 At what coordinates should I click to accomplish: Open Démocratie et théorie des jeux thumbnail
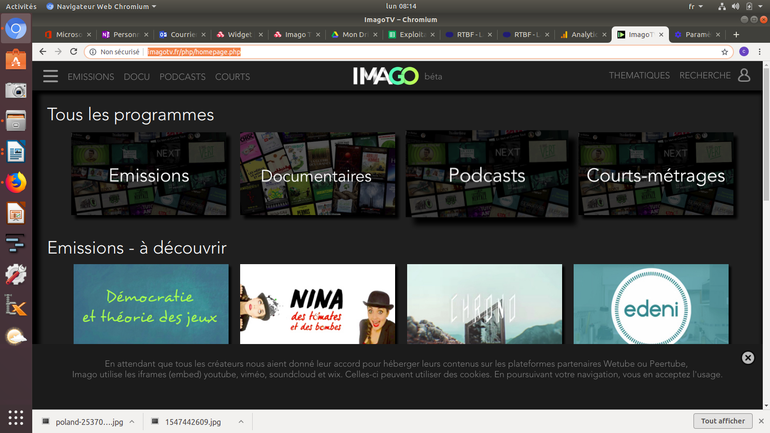(x=151, y=304)
